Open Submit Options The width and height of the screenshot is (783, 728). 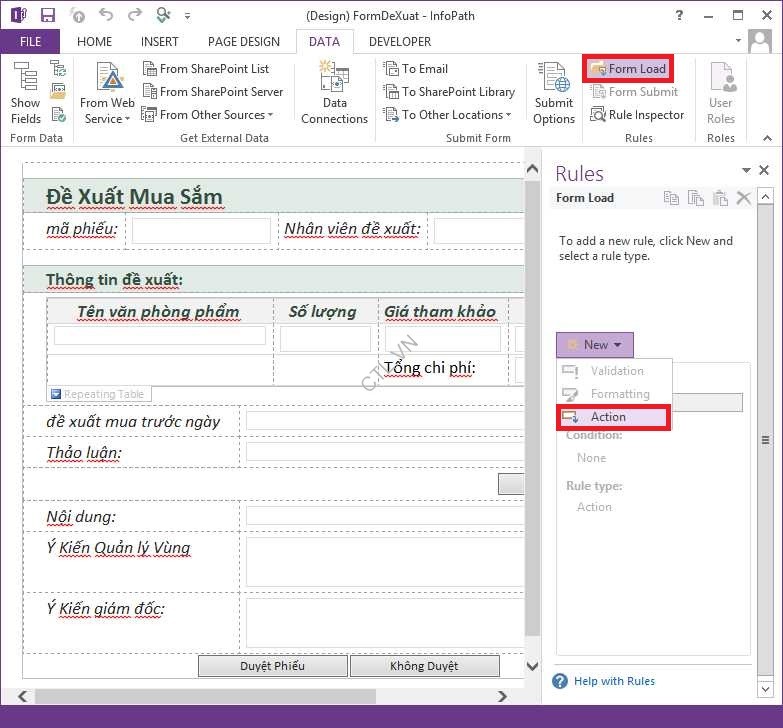(x=554, y=93)
